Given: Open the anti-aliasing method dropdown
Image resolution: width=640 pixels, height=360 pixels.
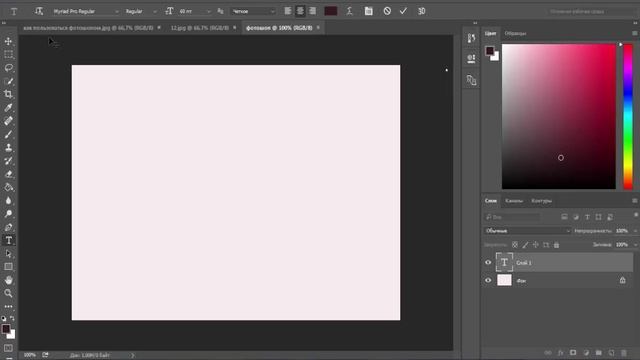Looking at the screenshot, I should 253,11.
